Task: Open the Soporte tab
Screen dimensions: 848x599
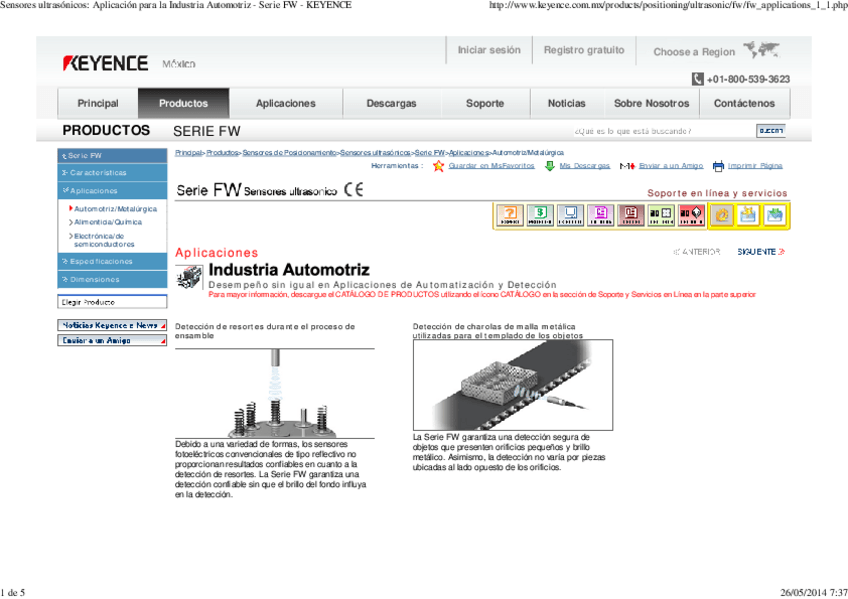Action: (485, 103)
